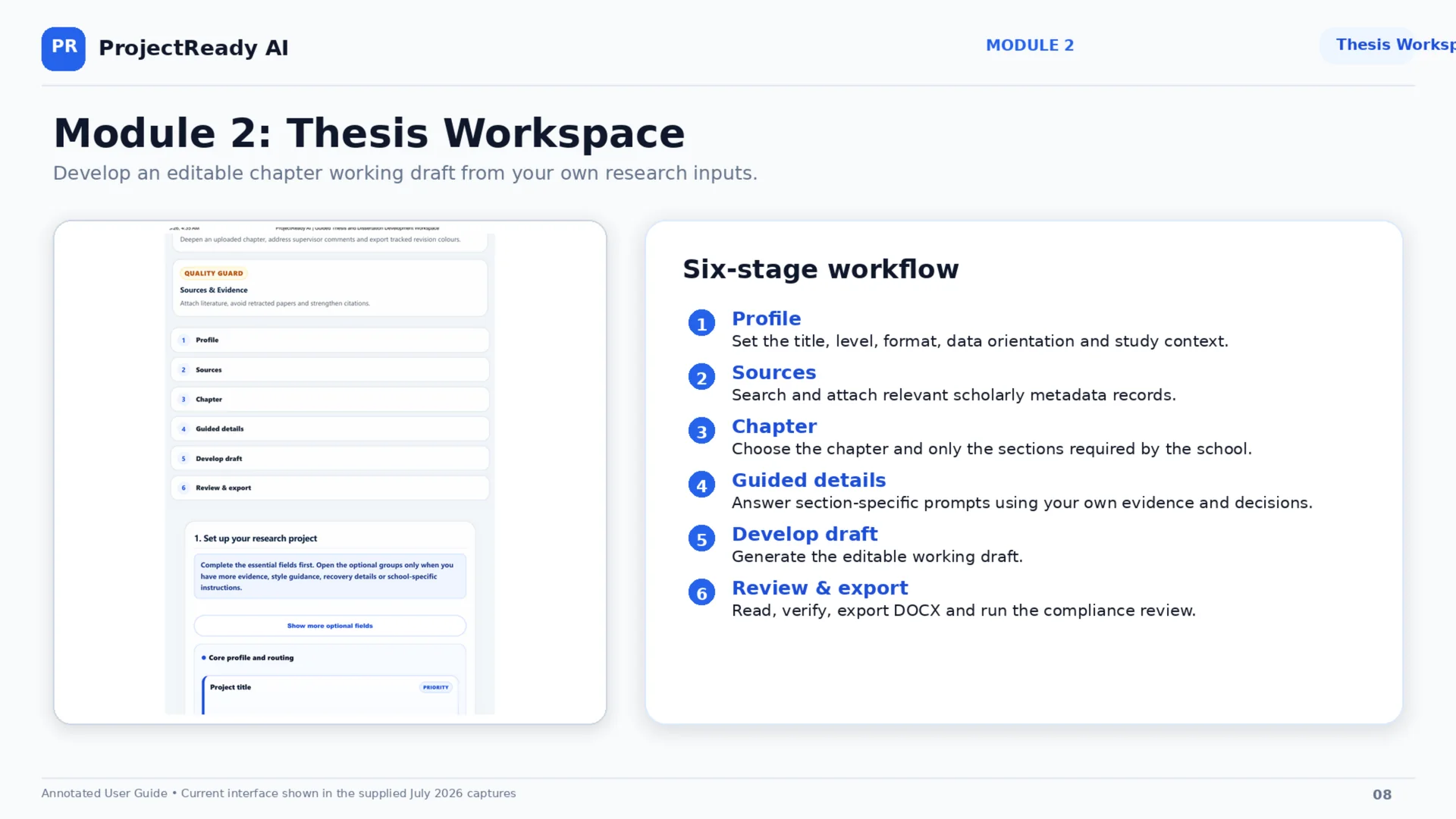The width and height of the screenshot is (1456, 819).
Task: Select the Review & export step row in the screenshot panel
Action: coord(330,488)
